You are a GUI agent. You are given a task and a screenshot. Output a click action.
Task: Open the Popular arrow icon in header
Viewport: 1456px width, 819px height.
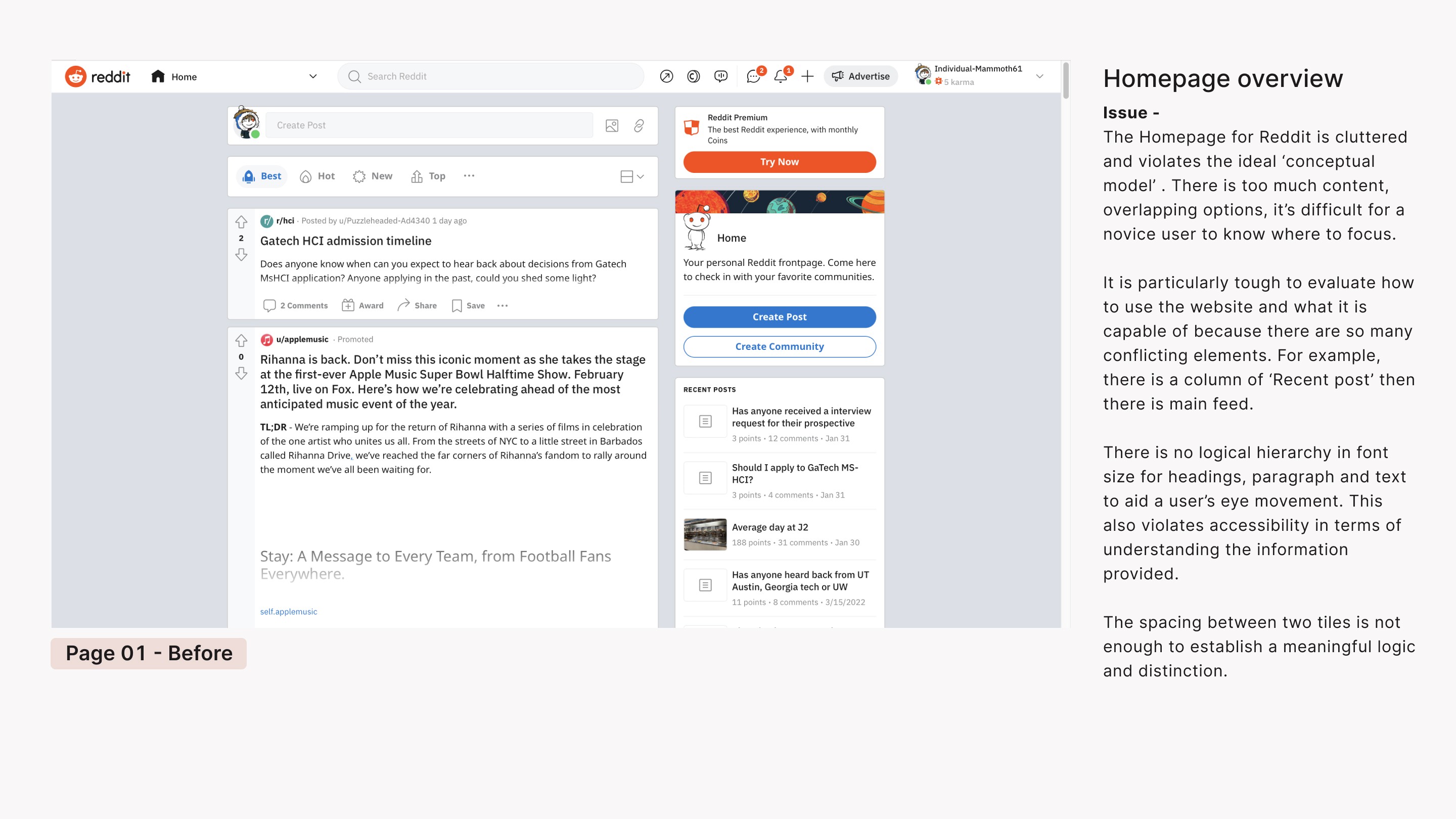(666, 76)
